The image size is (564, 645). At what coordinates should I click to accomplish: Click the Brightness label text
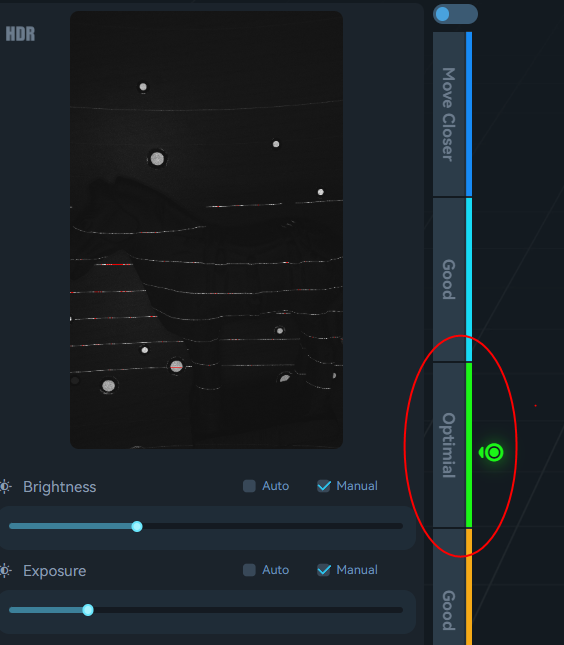60,487
